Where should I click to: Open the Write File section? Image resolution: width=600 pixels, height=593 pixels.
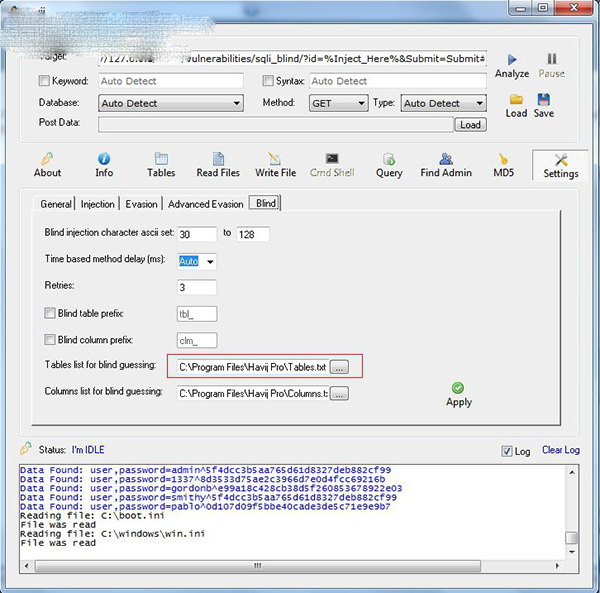276,165
